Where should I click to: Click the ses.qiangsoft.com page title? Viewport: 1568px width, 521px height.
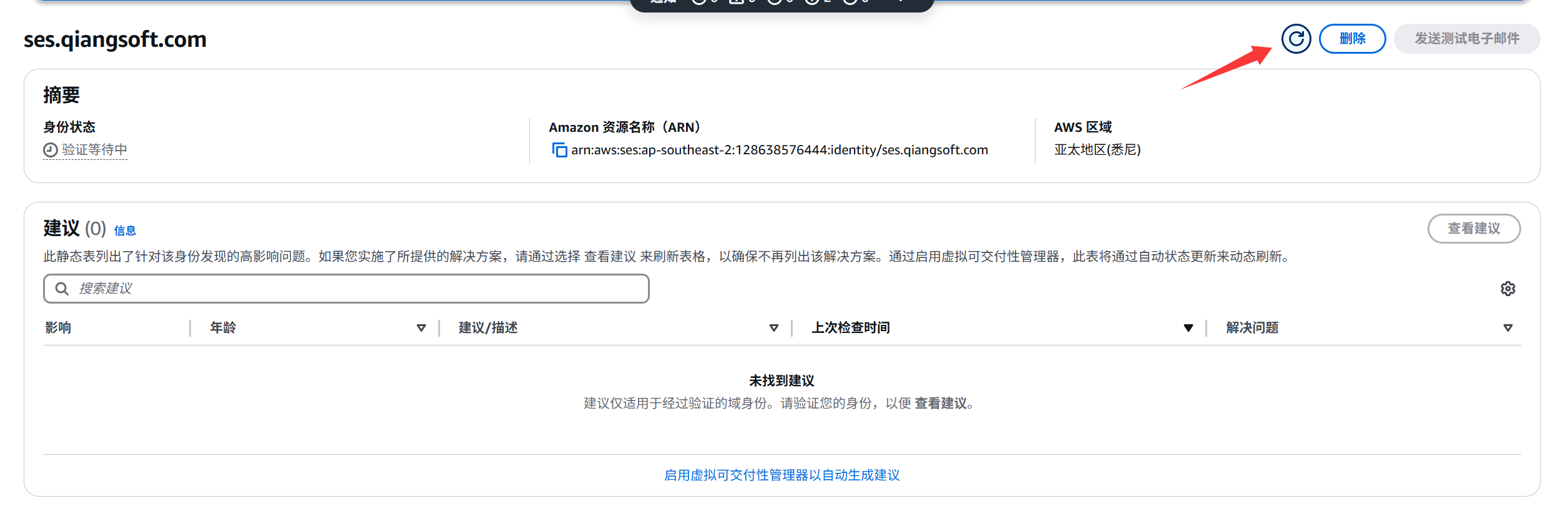[115, 39]
